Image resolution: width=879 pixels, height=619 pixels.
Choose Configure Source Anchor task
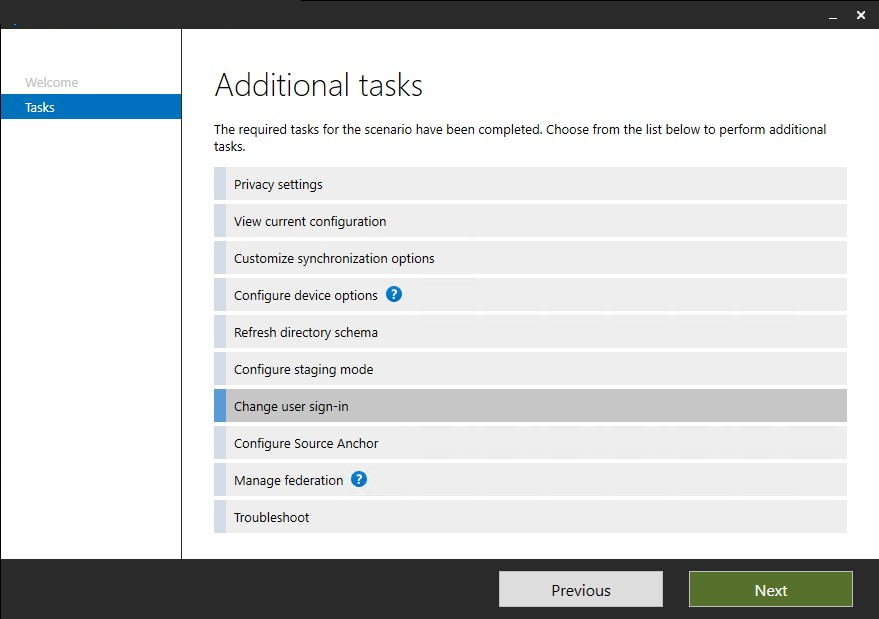[530, 443]
